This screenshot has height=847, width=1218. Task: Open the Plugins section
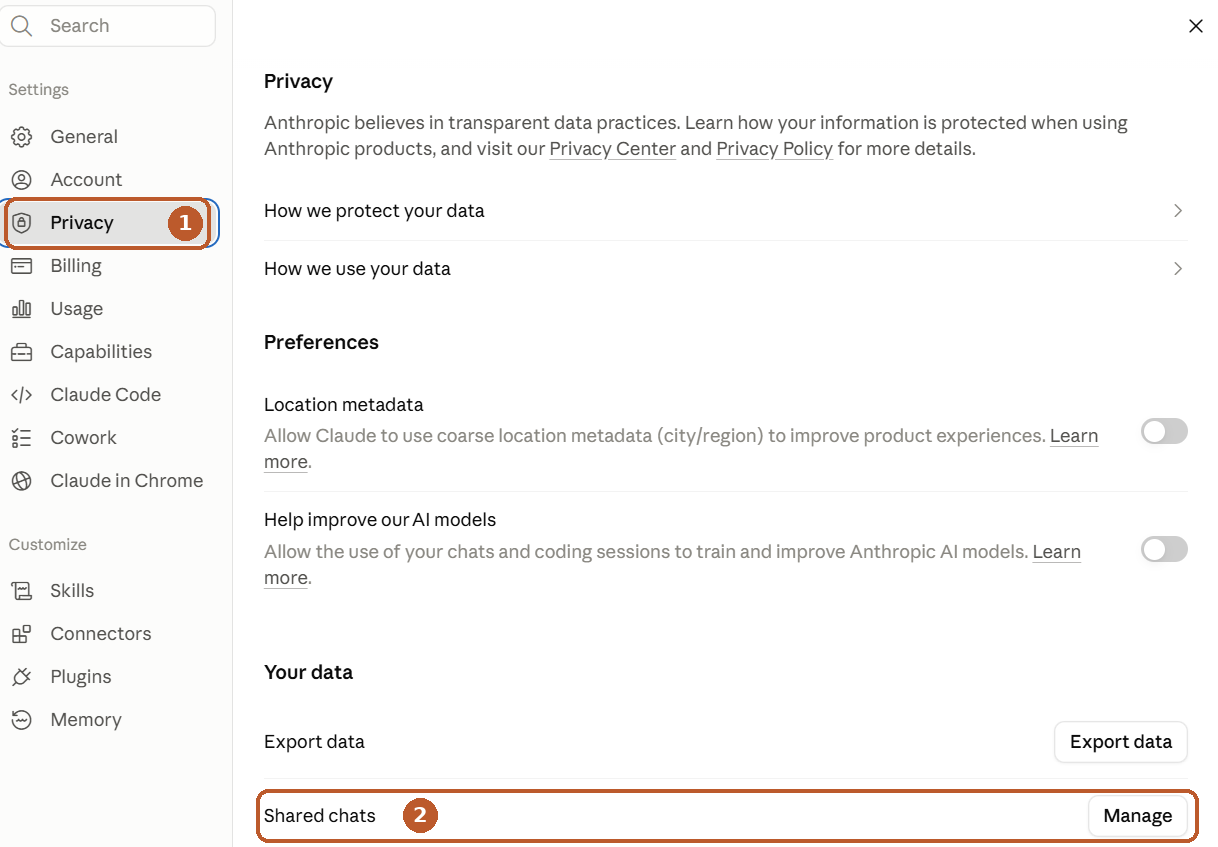click(x=80, y=677)
